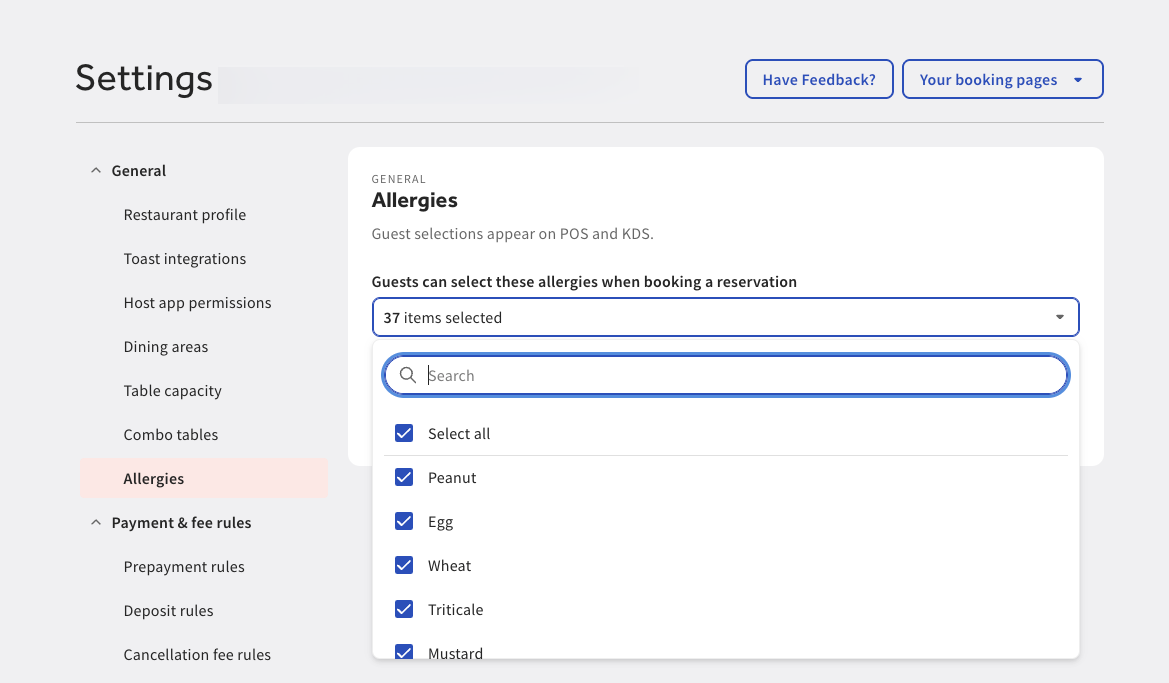1169x683 pixels.
Task: Toggle the Wheat allergy checkbox
Action: coord(404,565)
